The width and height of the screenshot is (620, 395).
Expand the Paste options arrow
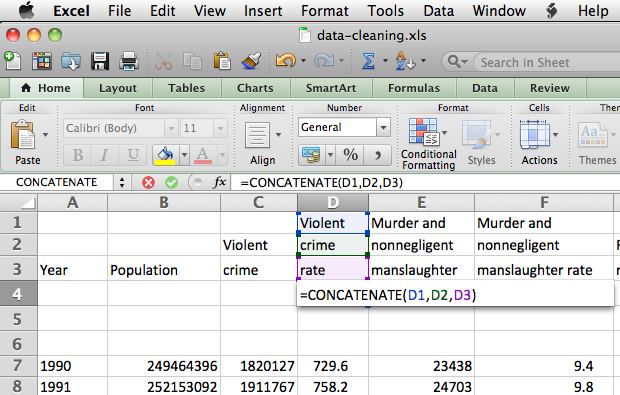click(x=45, y=135)
